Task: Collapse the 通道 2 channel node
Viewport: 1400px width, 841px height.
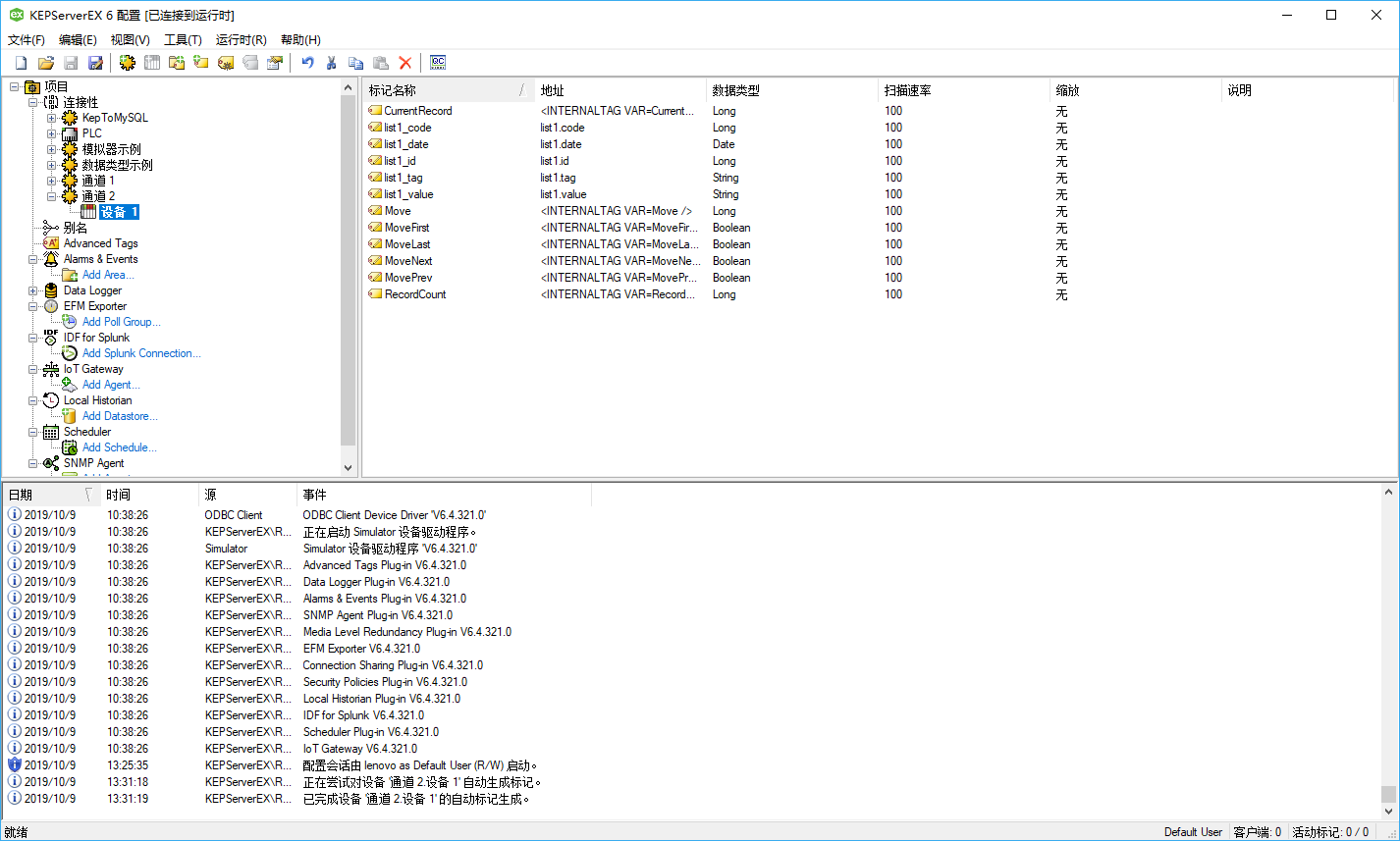Action: [x=50, y=195]
